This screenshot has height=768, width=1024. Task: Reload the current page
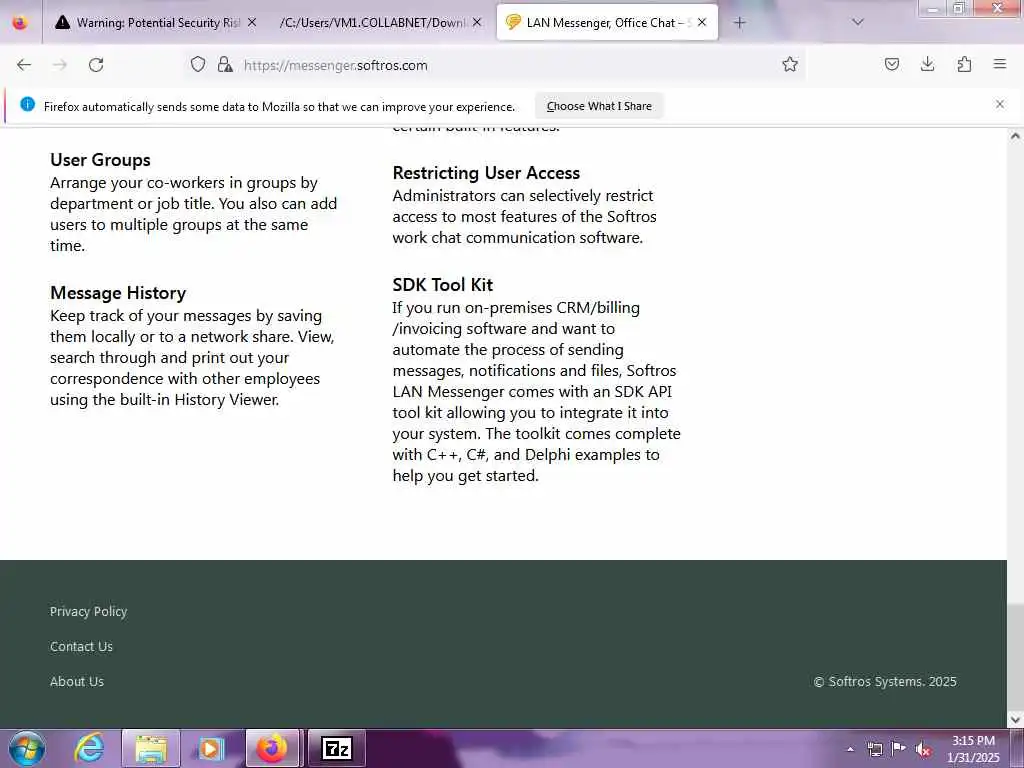[x=96, y=65]
